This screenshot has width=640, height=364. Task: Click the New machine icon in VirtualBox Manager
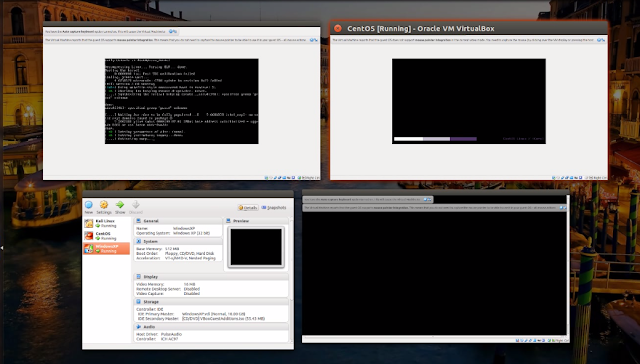(x=89, y=204)
